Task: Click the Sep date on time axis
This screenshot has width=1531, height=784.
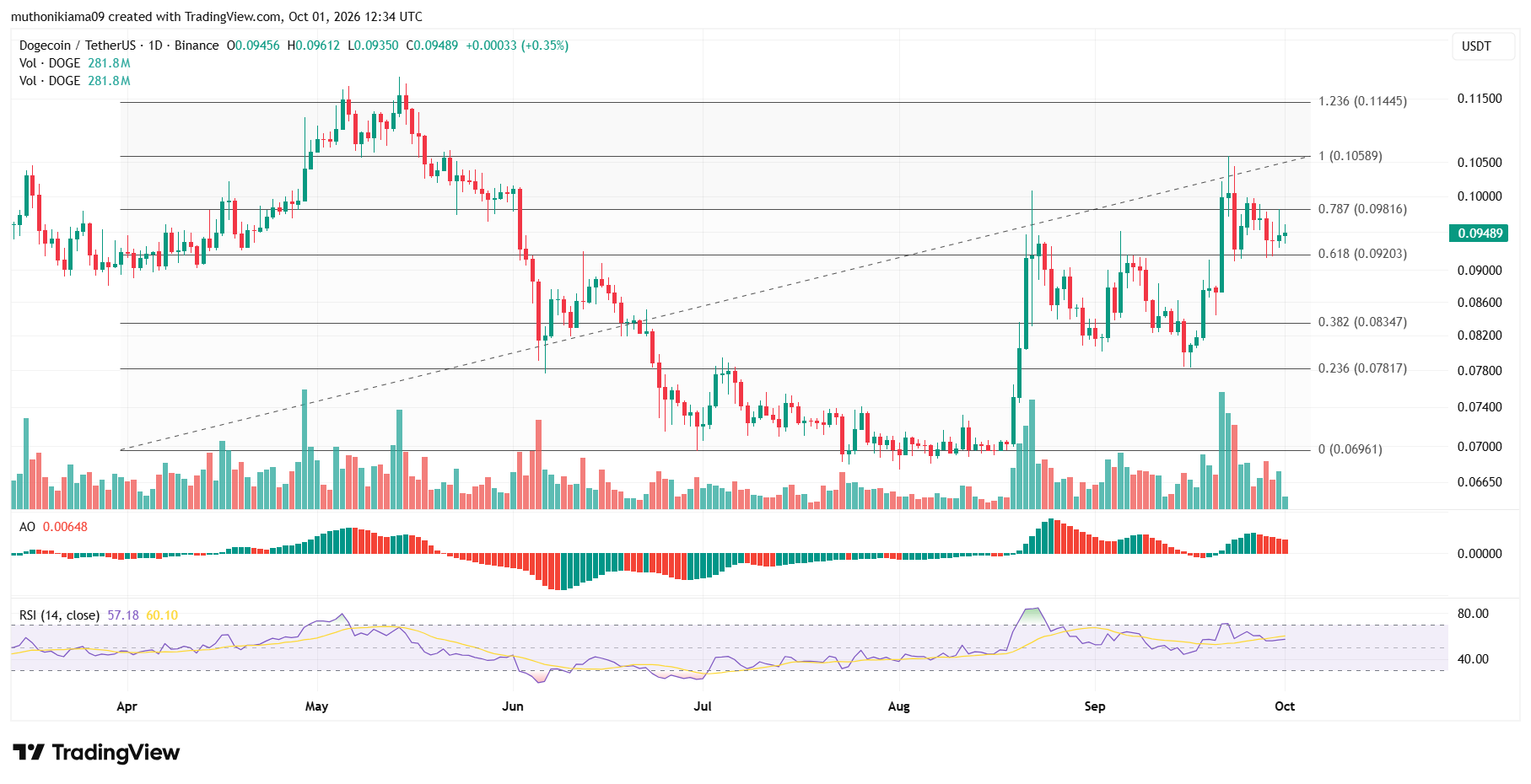Action: (x=1095, y=706)
